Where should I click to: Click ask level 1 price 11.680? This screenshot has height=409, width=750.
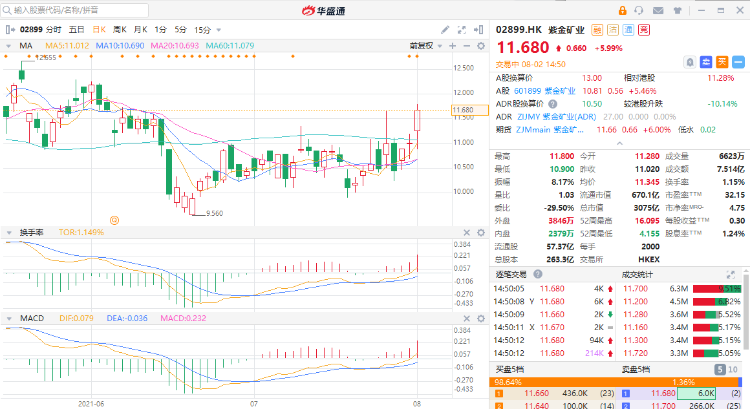point(663,393)
